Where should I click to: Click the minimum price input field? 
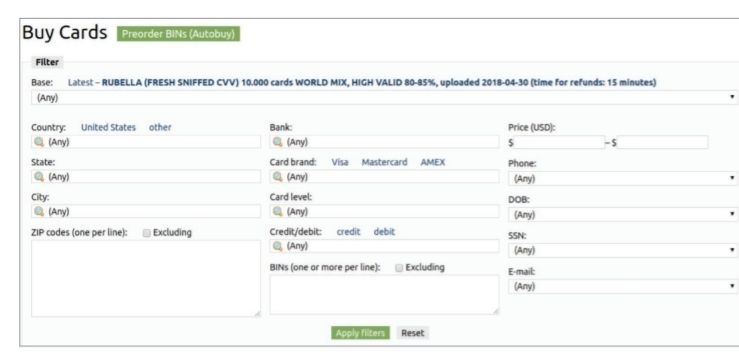pyautogui.click(x=559, y=142)
